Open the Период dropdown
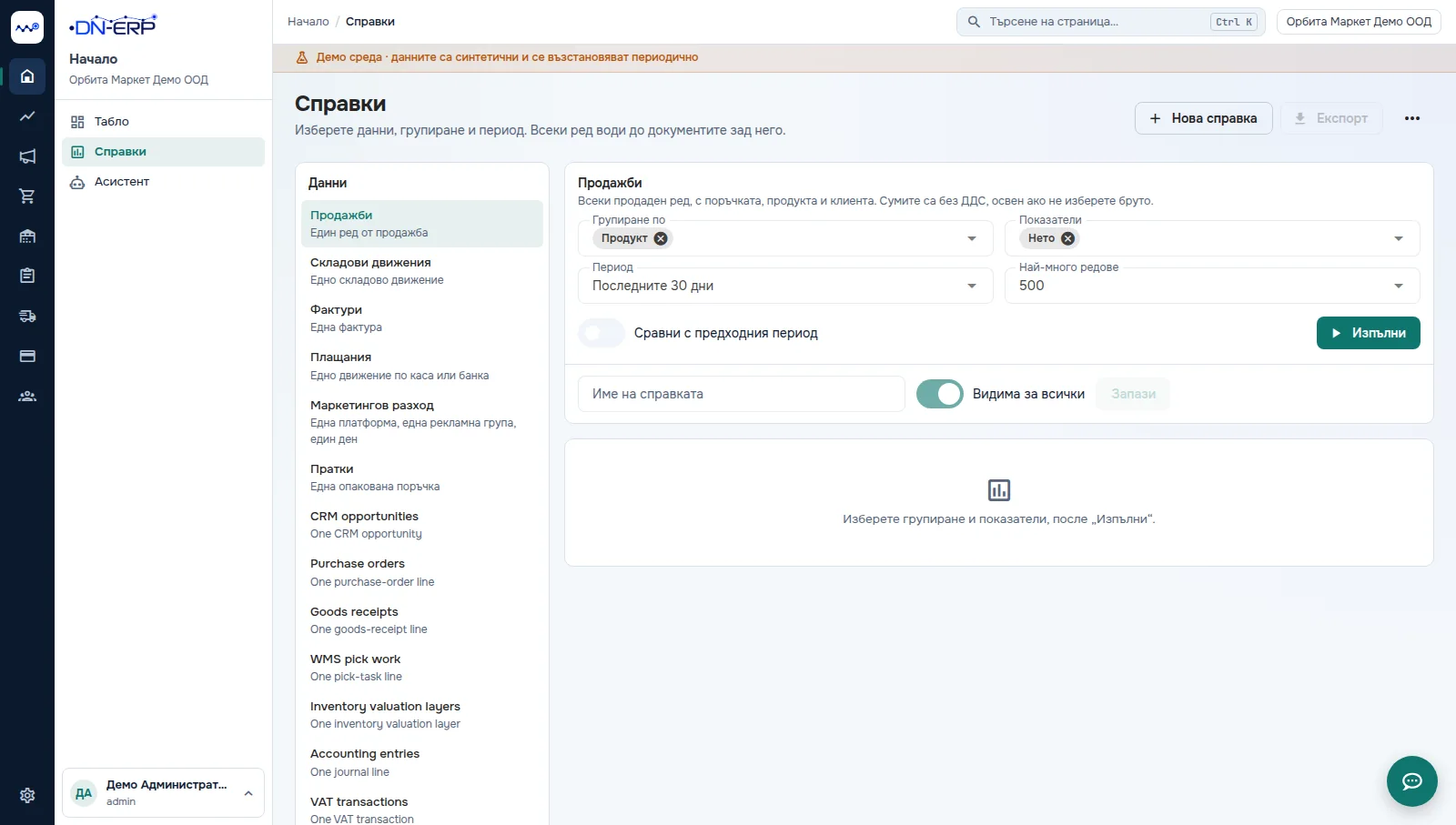This screenshot has width=1456, height=825. 785,286
